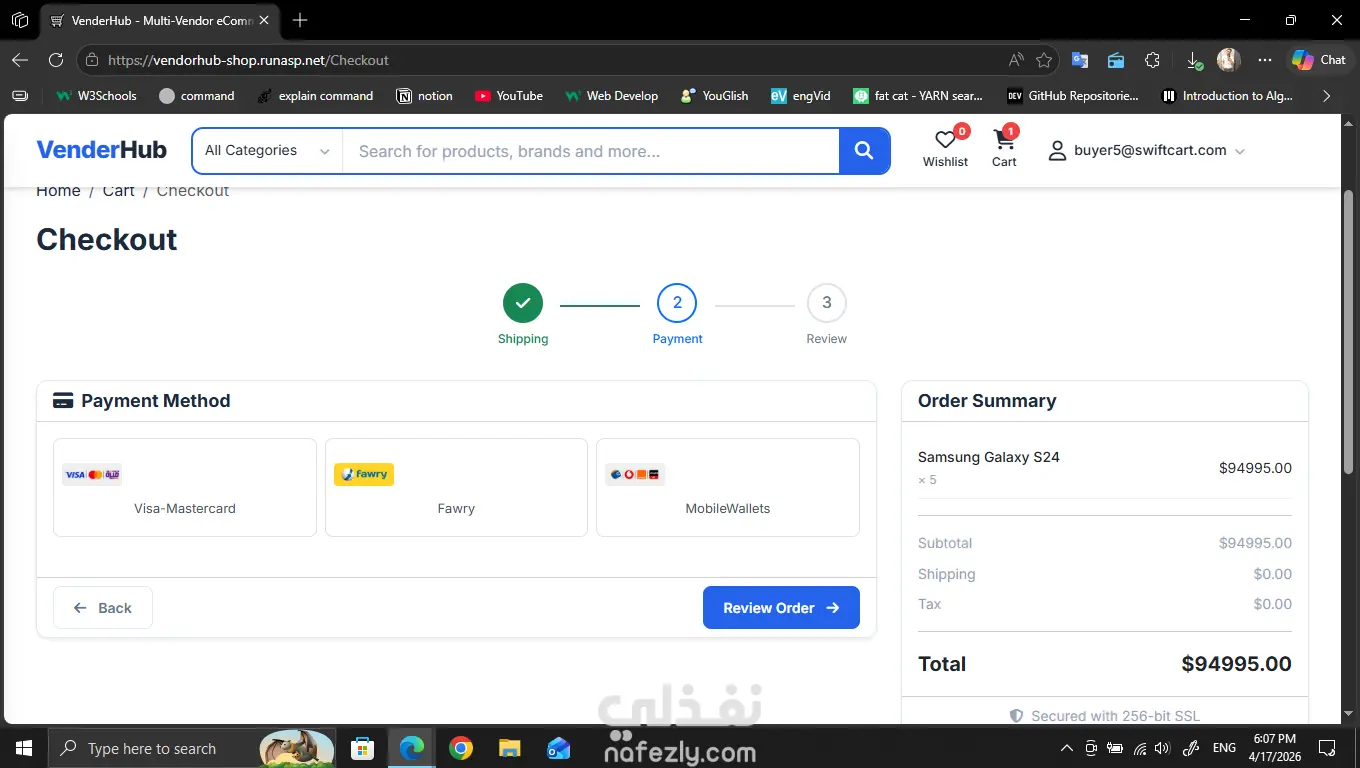Refresh the checkout page

point(56,60)
